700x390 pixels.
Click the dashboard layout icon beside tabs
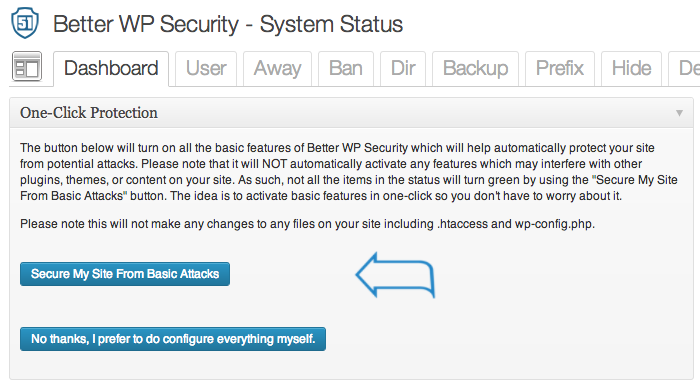coord(27,66)
